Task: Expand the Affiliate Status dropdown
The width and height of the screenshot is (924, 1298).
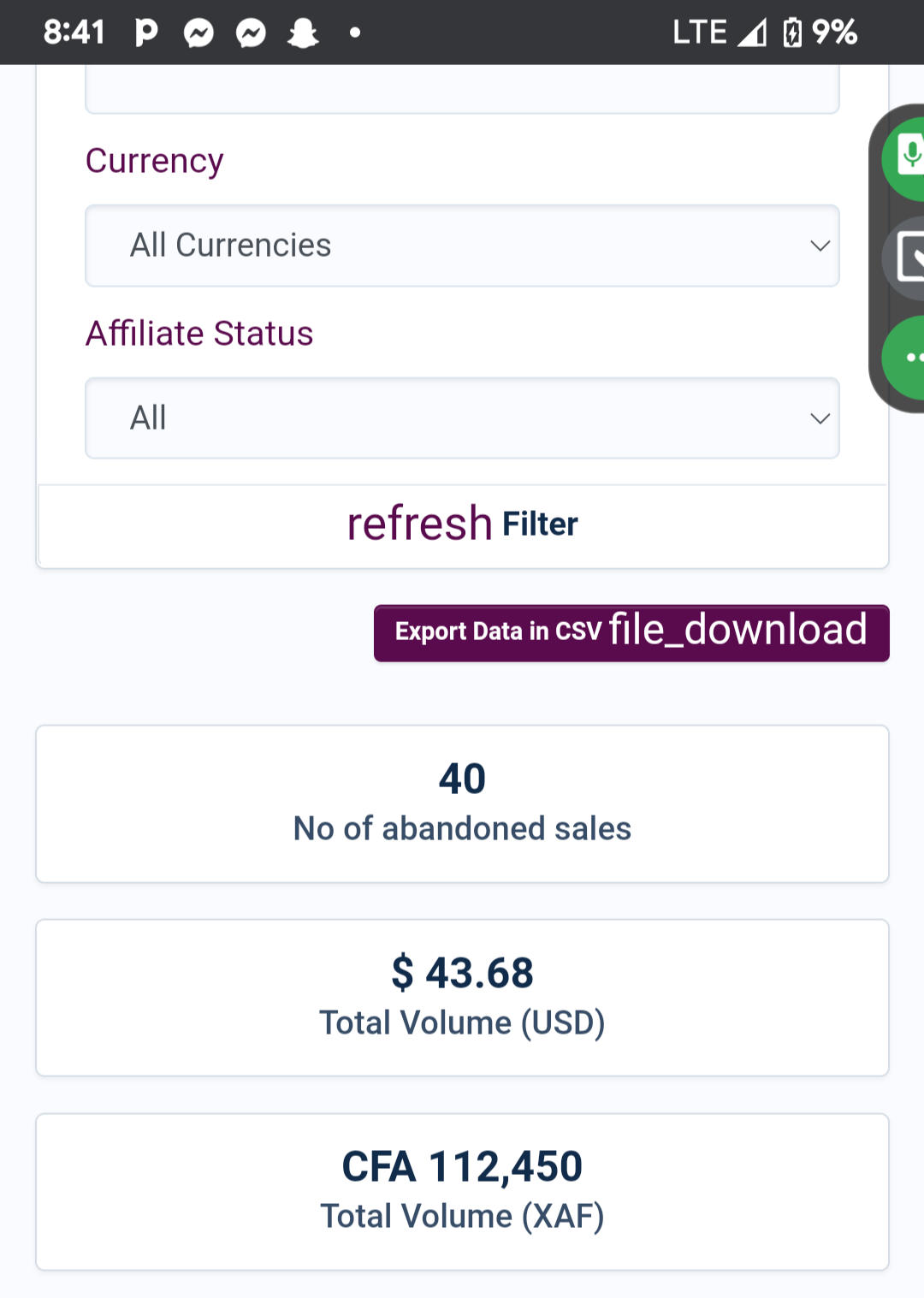Action: 462,418
